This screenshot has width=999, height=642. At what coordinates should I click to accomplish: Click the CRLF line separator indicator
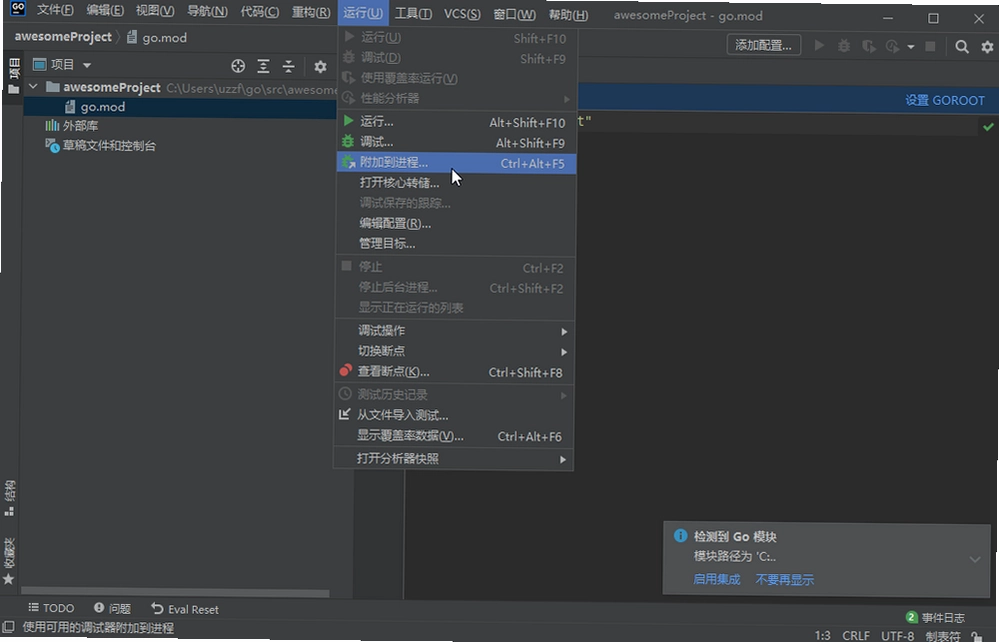tap(856, 635)
